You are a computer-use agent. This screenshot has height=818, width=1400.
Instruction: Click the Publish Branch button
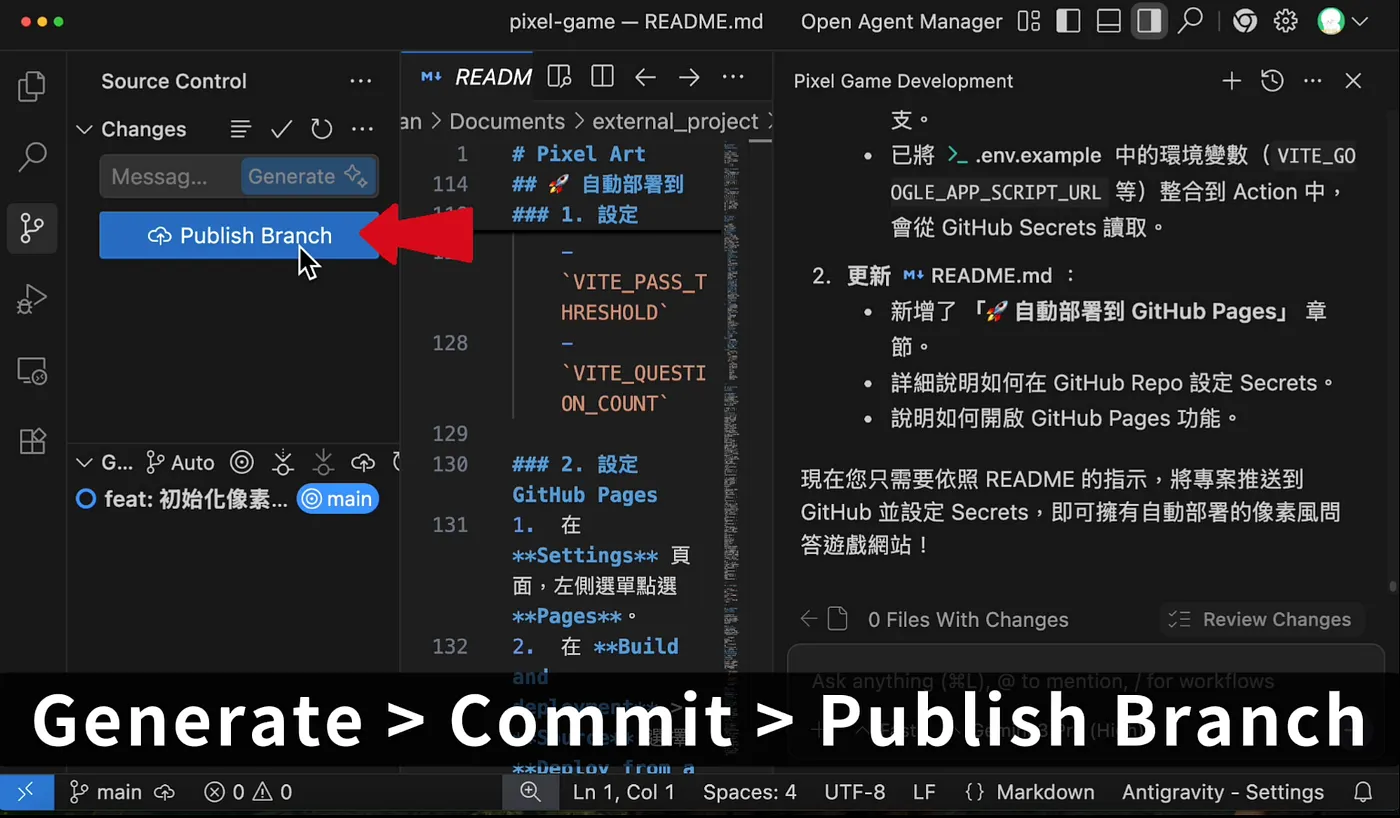(239, 236)
